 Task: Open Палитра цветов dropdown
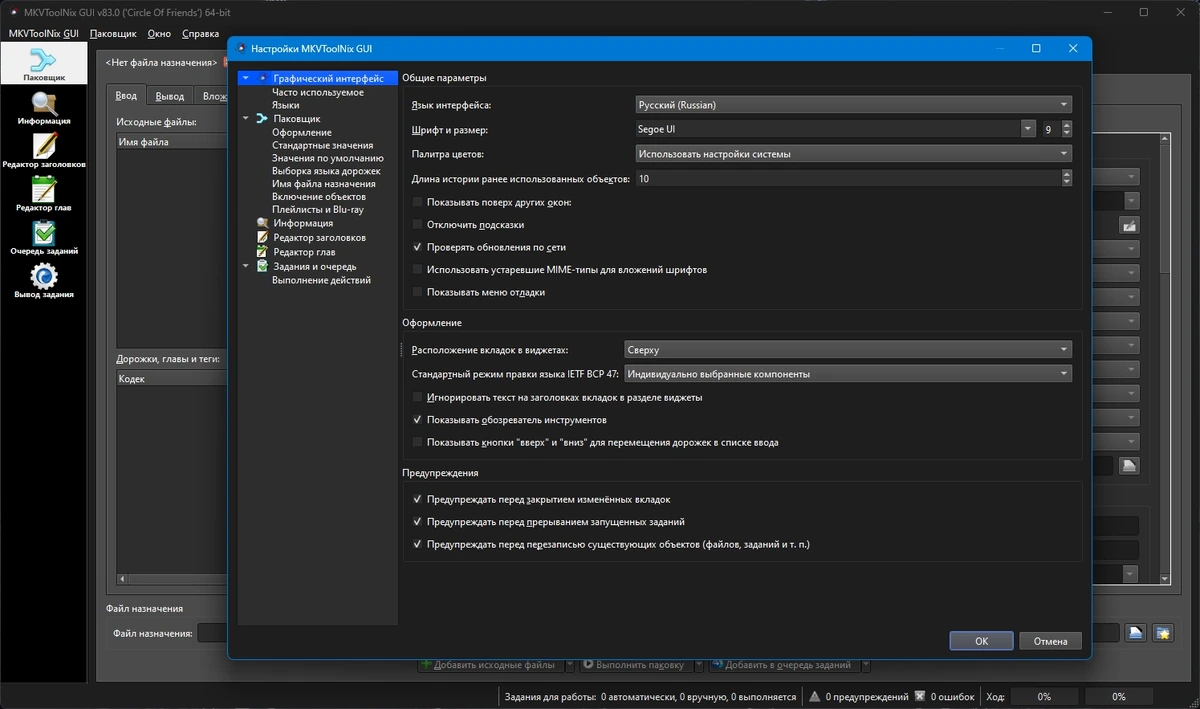point(853,154)
